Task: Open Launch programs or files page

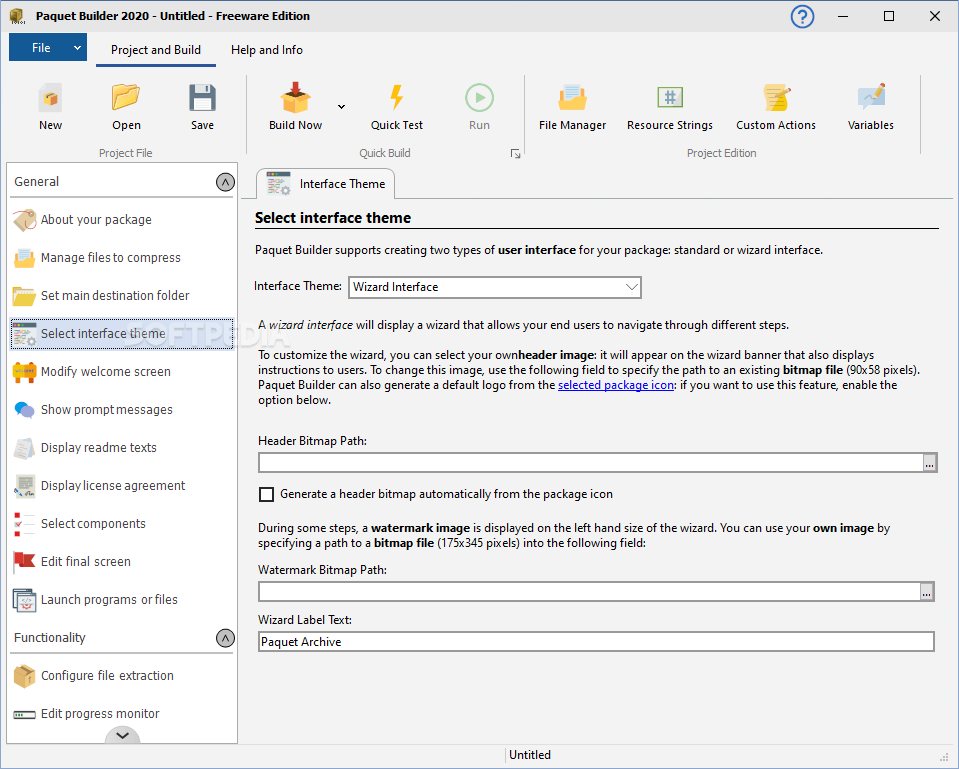Action: coord(122,599)
